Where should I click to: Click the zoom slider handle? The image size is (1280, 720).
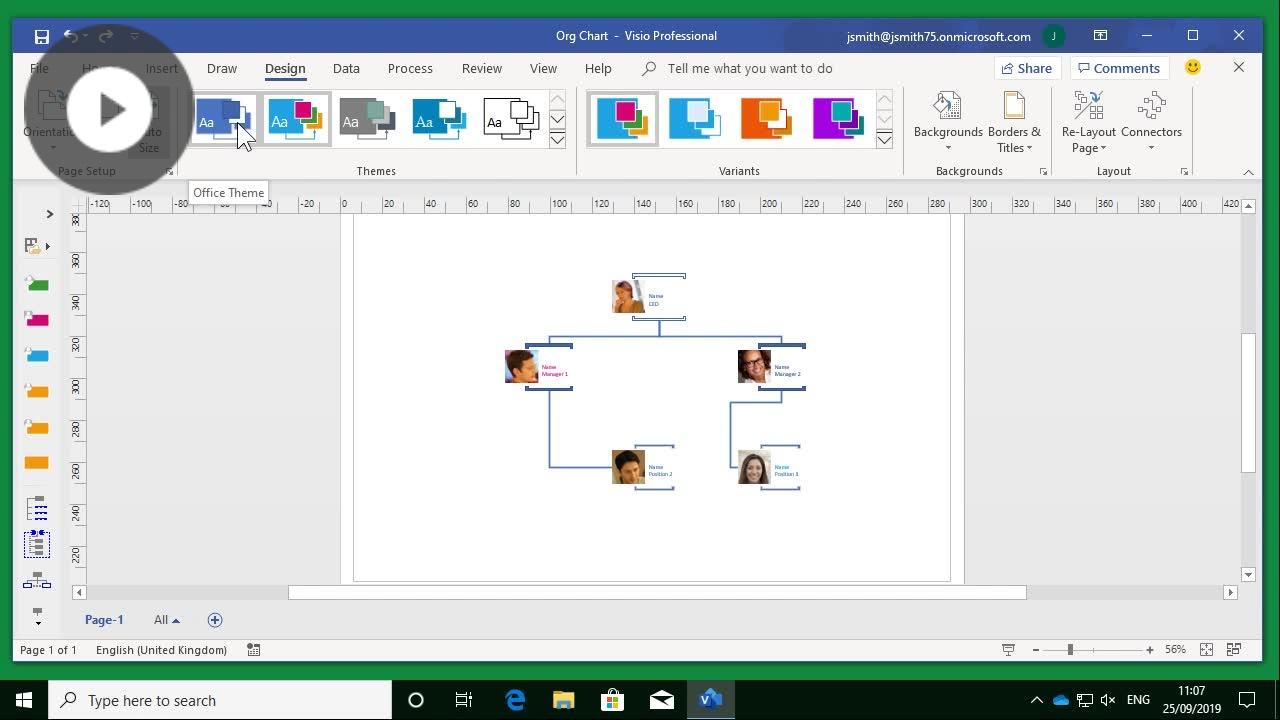[1070, 650]
